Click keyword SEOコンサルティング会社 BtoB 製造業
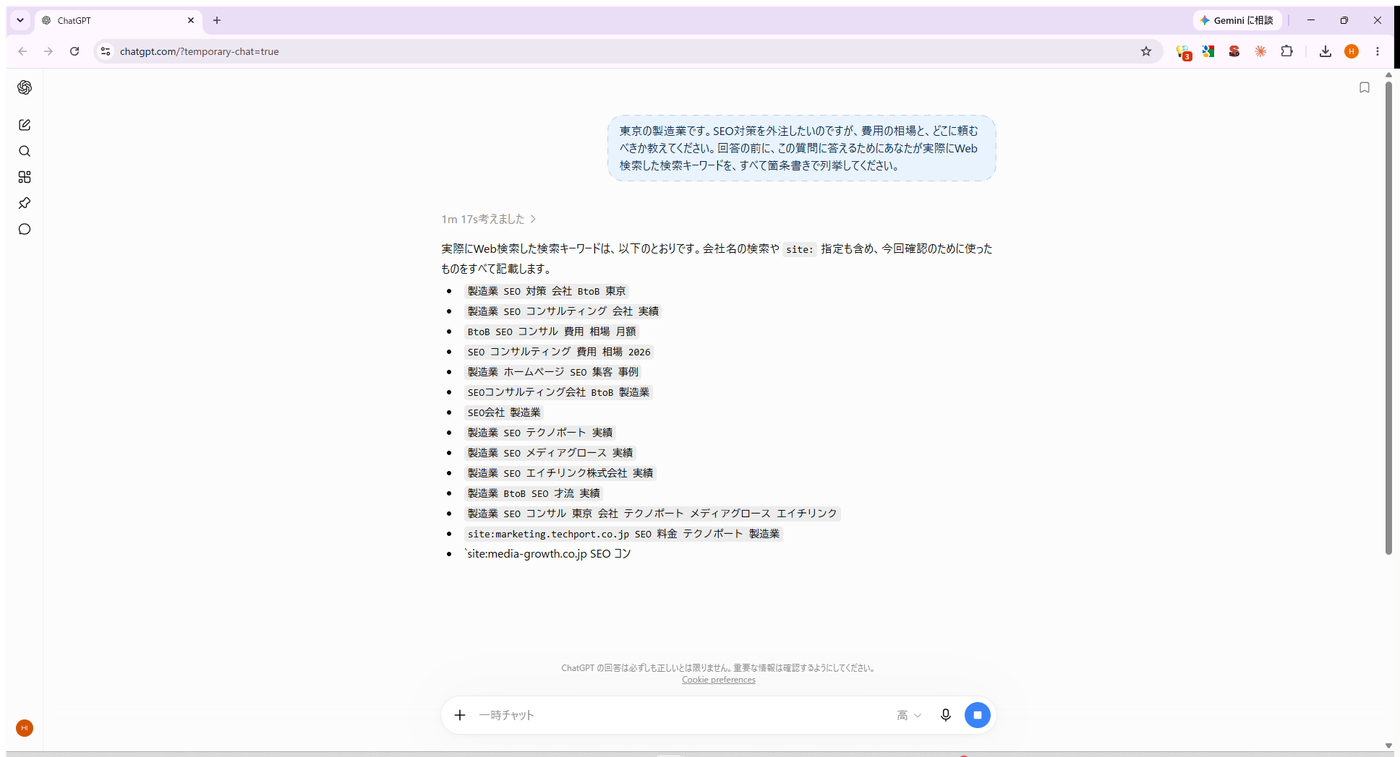The width and height of the screenshot is (1400, 757). click(x=558, y=392)
